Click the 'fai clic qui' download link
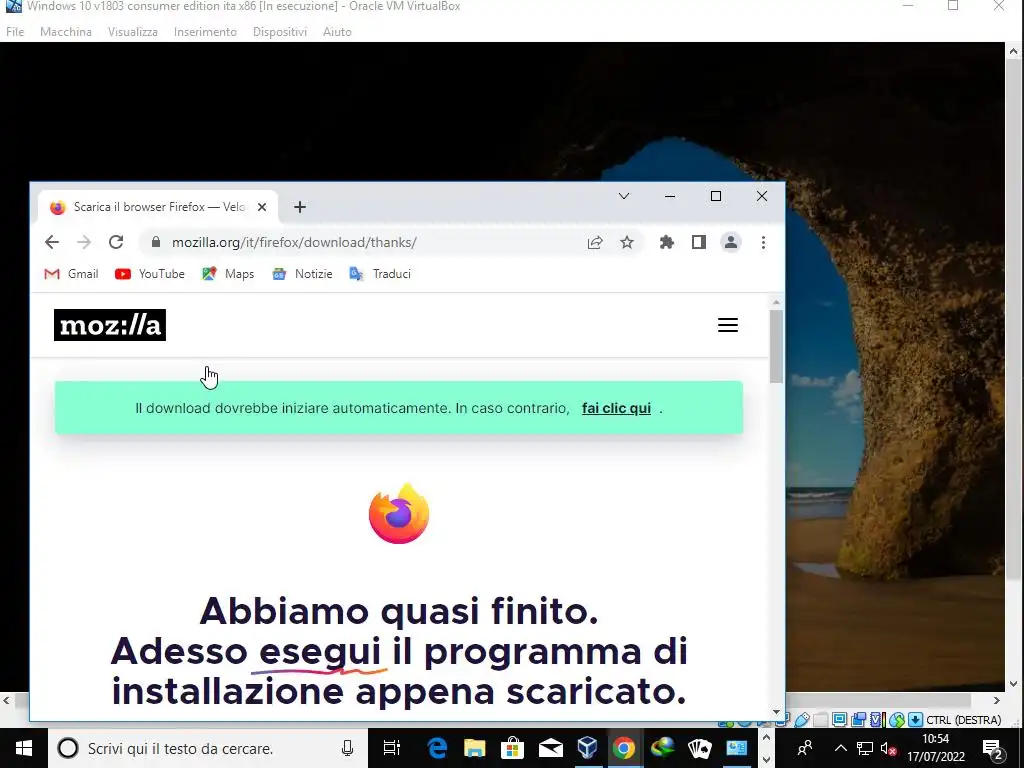Image resolution: width=1024 pixels, height=768 pixels. pyautogui.click(x=616, y=408)
